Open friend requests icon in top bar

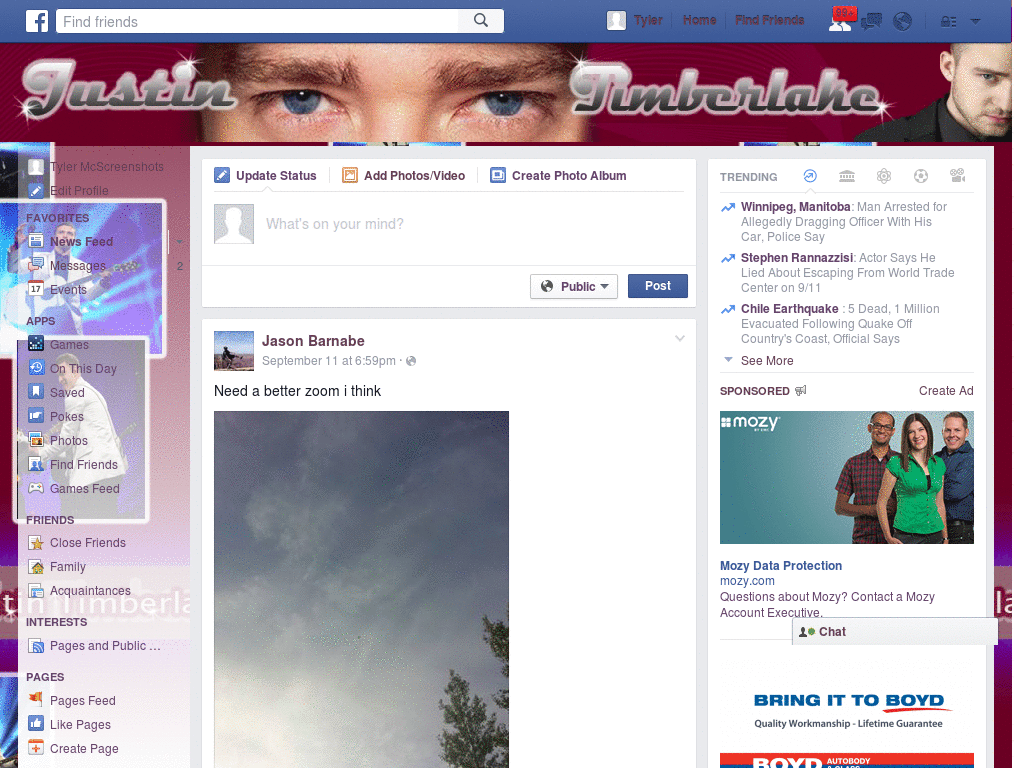click(840, 22)
